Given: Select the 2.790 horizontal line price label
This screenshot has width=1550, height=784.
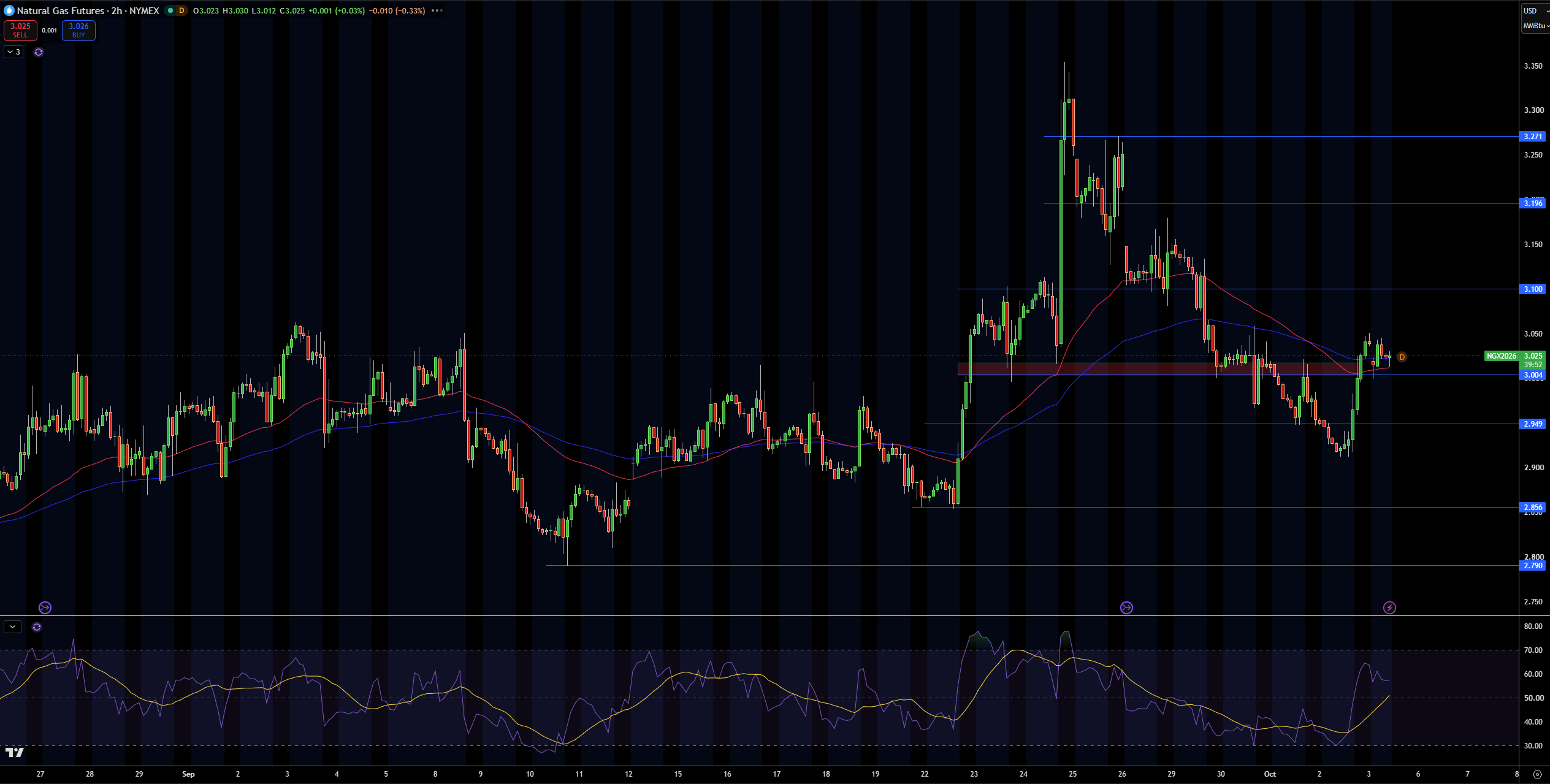Looking at the screenshot, I should coord(1533,566).
